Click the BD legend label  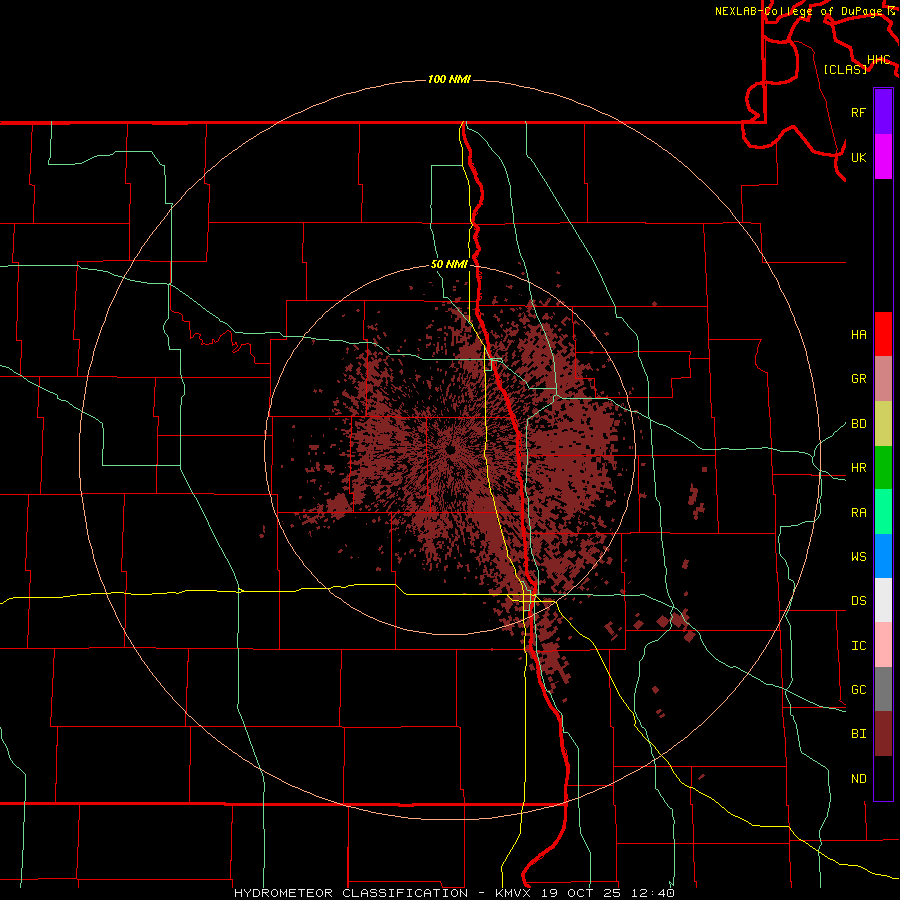(858, 423)
